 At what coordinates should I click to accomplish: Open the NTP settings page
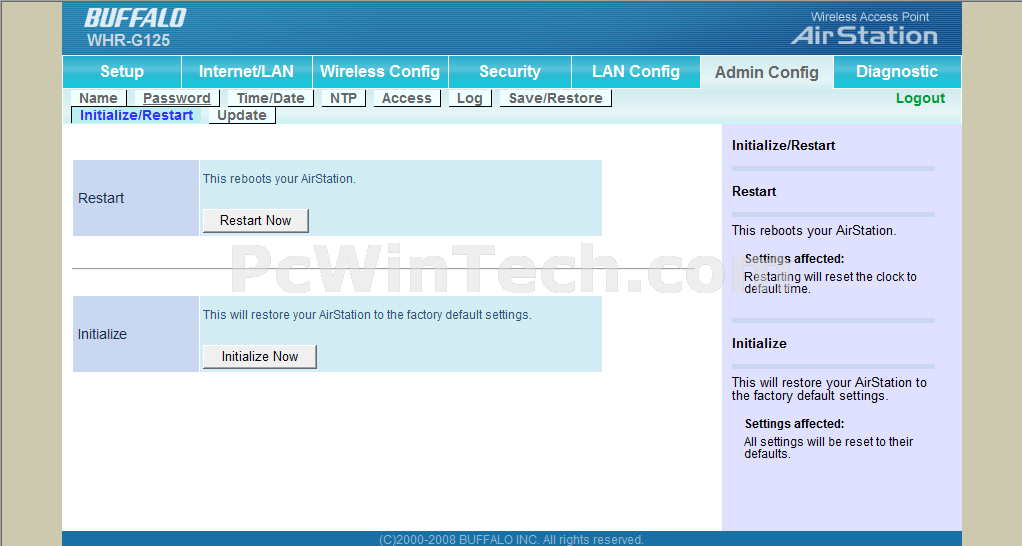point(343,98)
